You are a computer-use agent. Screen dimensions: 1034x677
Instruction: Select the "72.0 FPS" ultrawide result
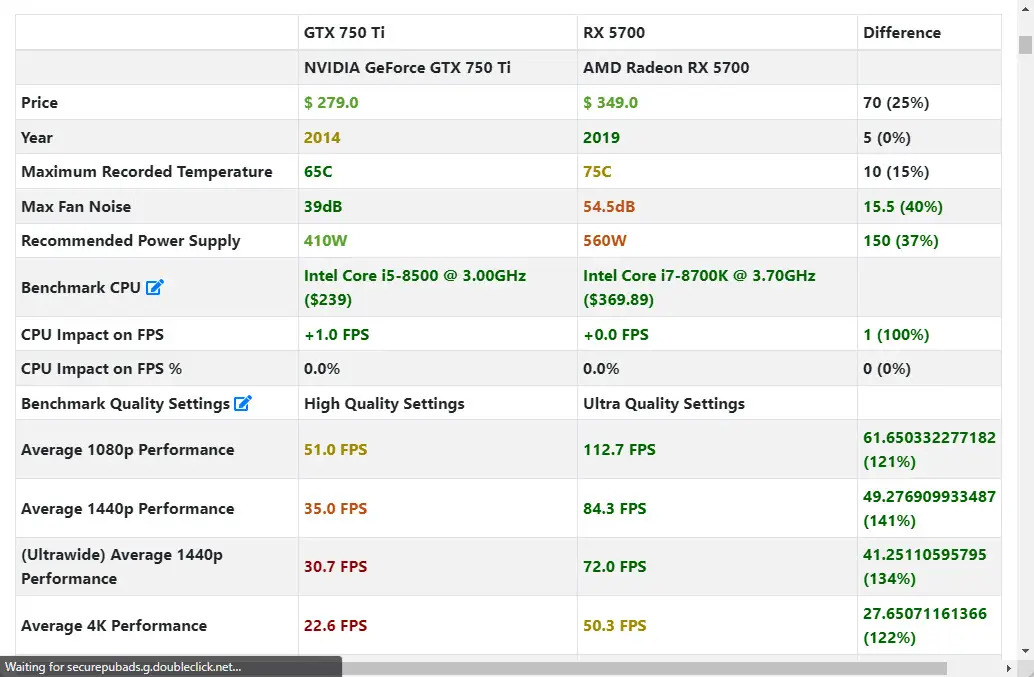point(615,566)
